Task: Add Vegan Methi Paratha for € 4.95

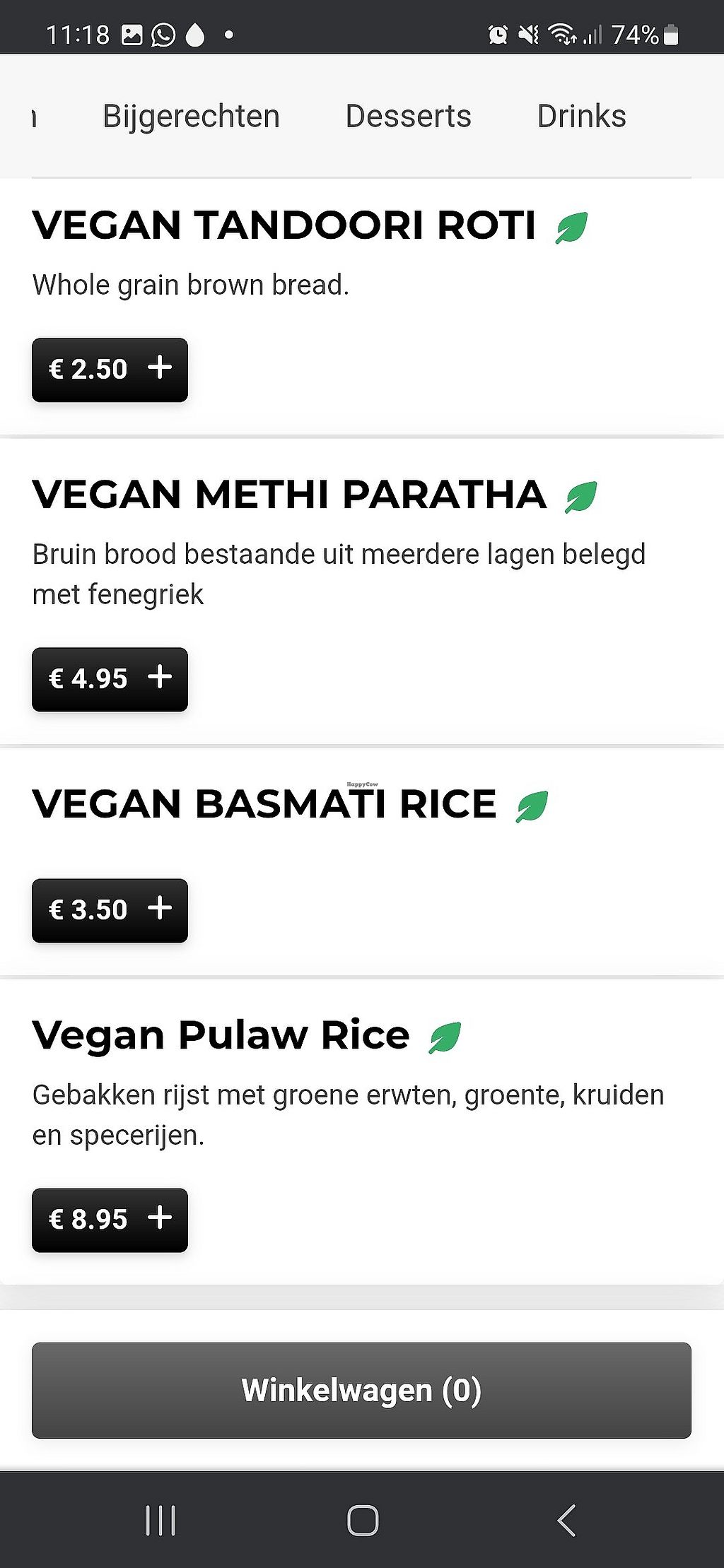Action: [110, 679]
